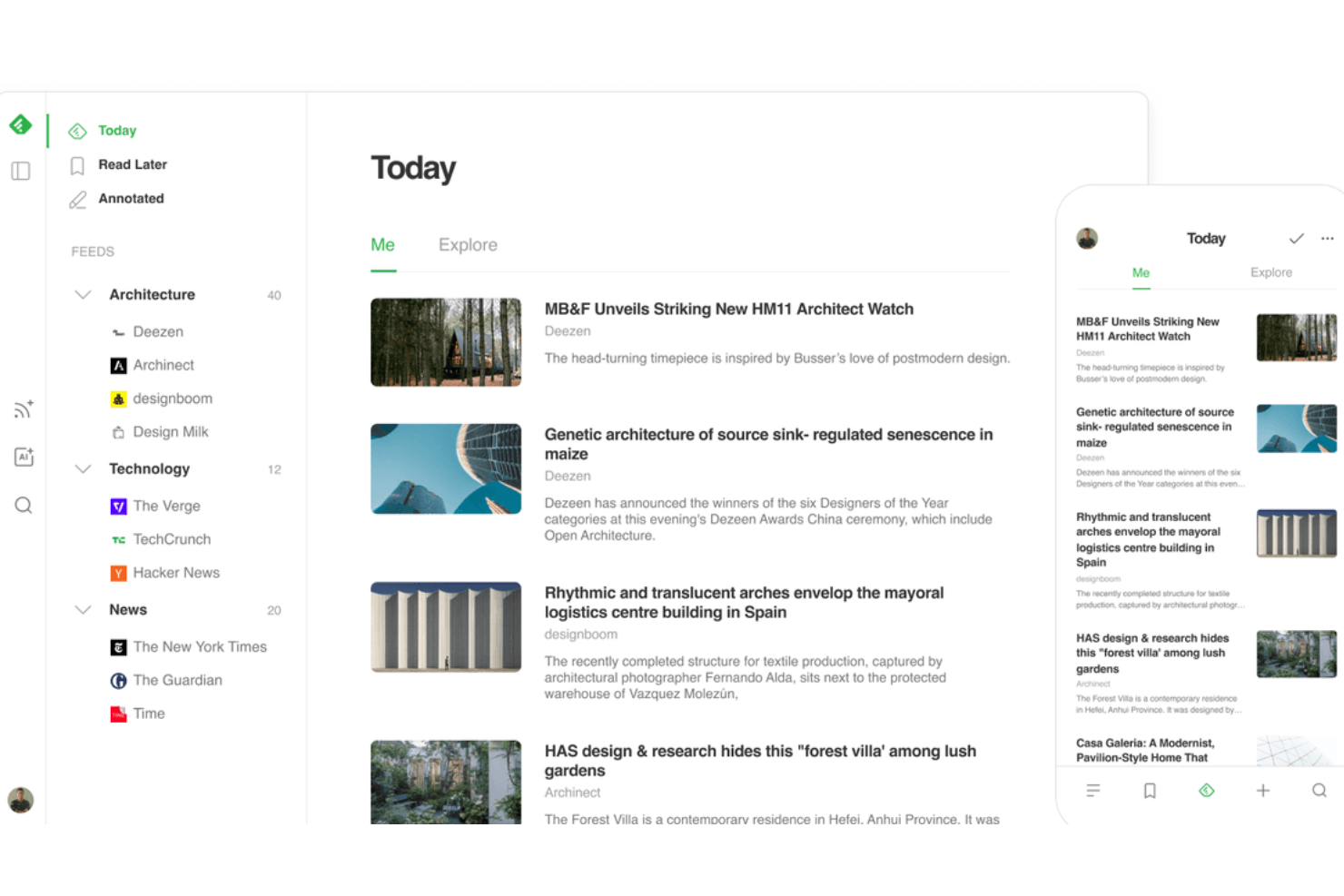Open MB&F Unveils HM11 Architect Watch article
The width and height of the screenshot is (1344, 896).
tap(729, 310)
